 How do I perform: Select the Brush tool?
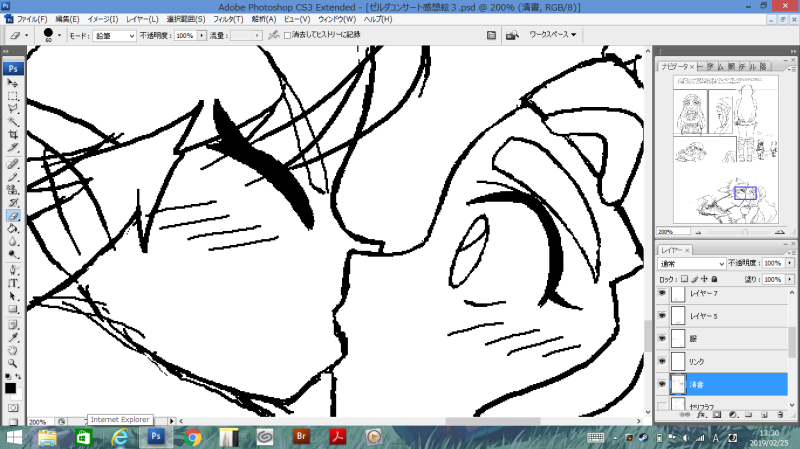[13, 177]
